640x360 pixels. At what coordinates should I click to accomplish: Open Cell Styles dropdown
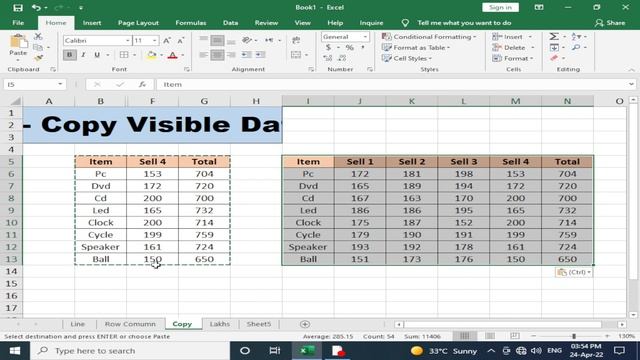(407, 58)
